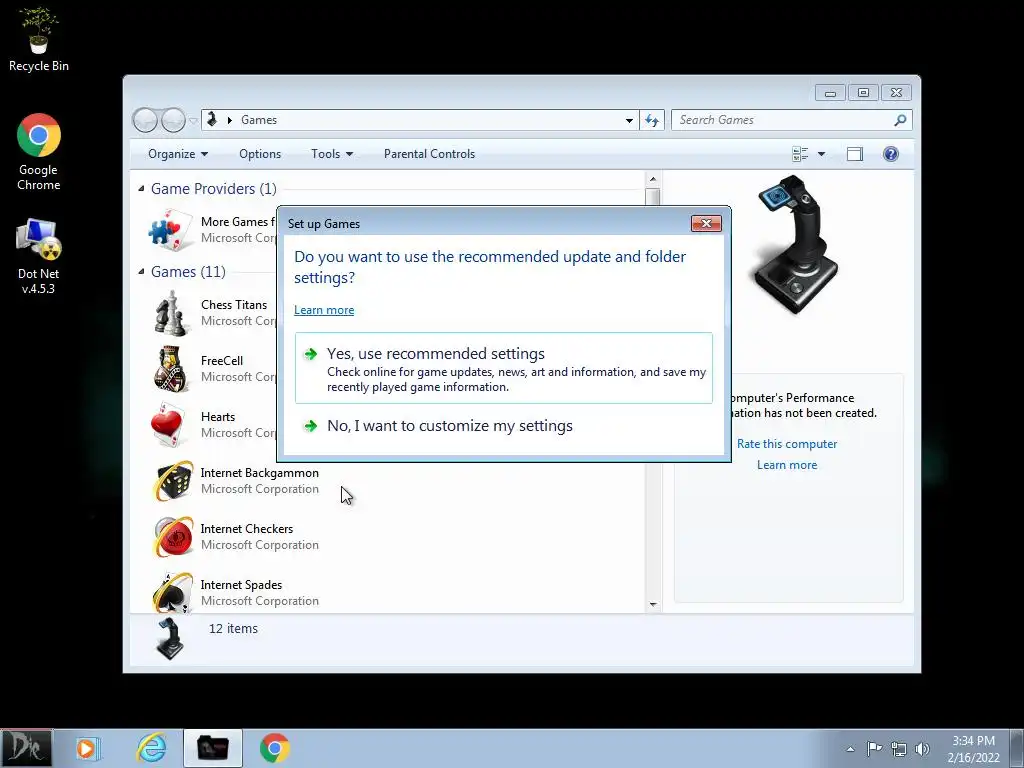Open Action Center flag icon
The image size is (1024, 768).
(x=874, y=749)
